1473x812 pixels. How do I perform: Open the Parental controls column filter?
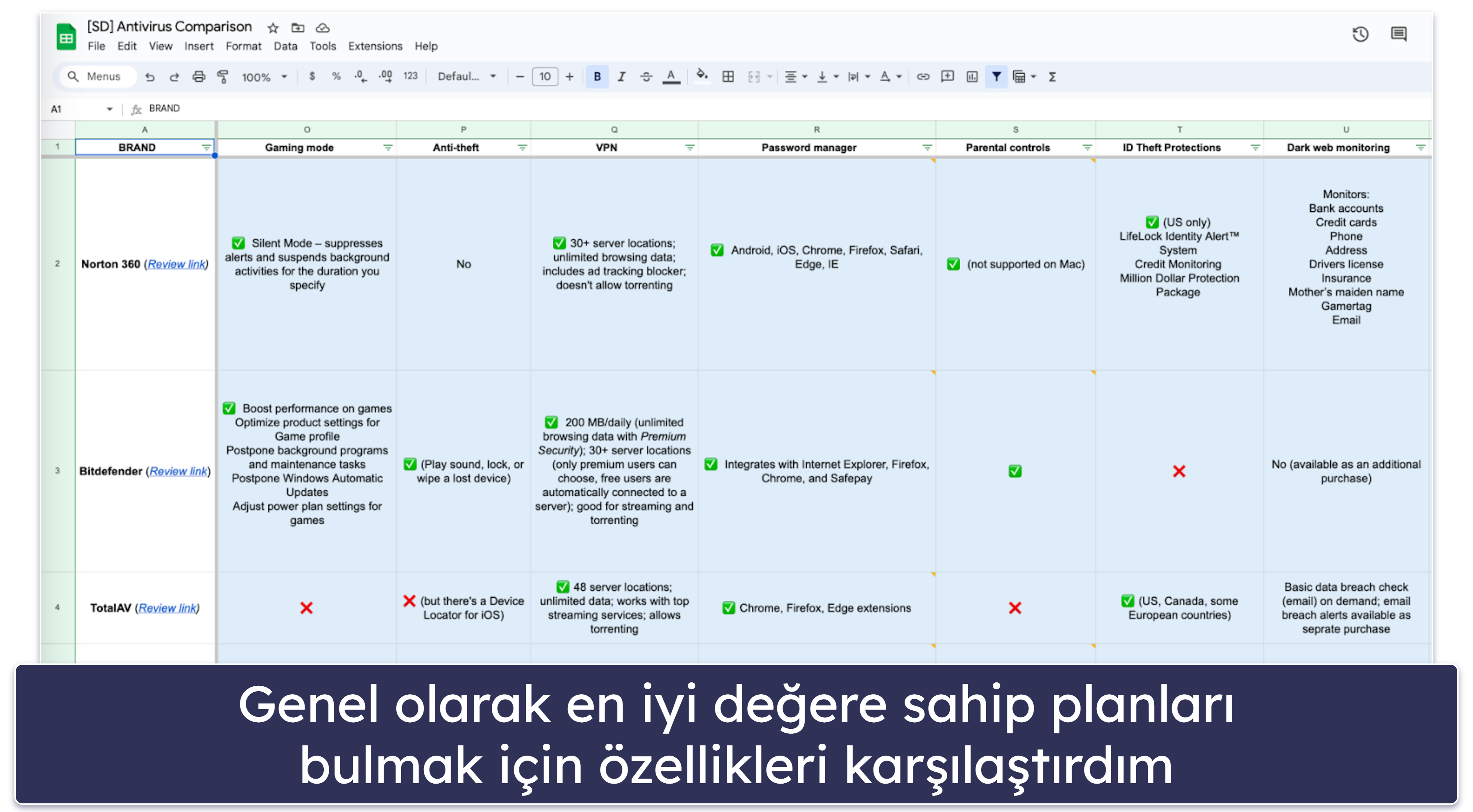(x=1087, y=148)
